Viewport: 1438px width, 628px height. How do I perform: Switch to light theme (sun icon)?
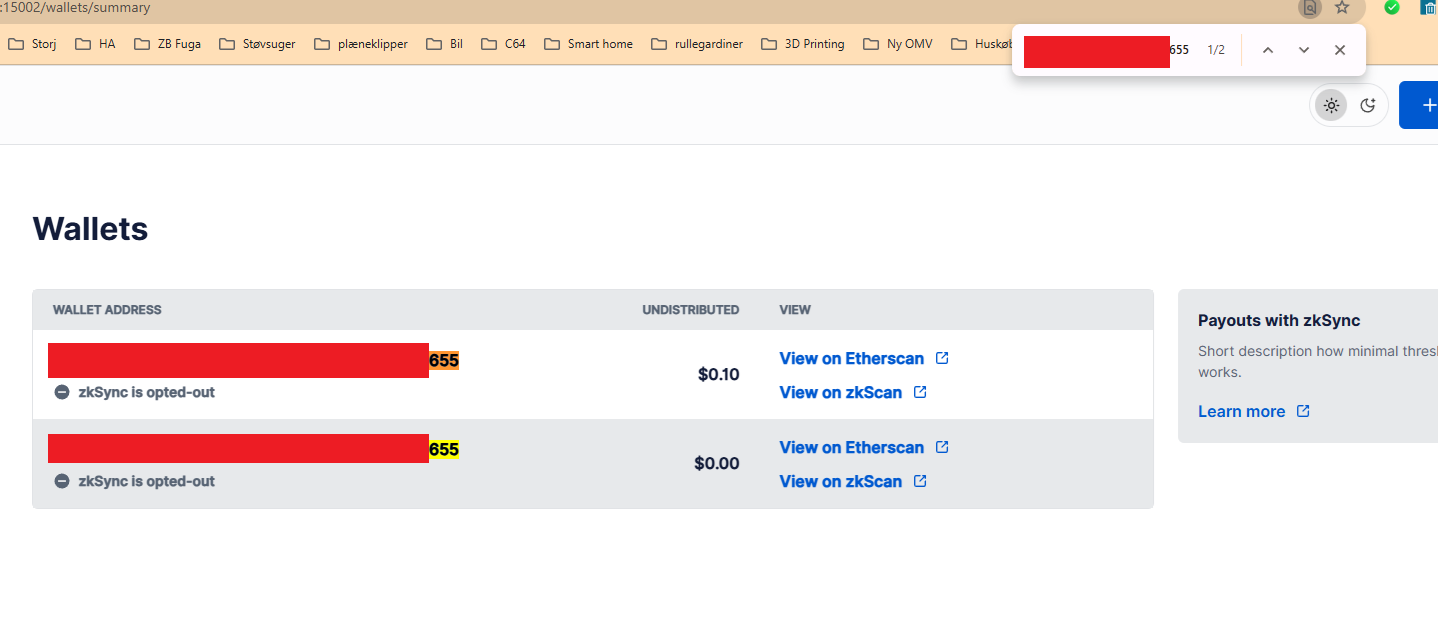coord(1331,105)
